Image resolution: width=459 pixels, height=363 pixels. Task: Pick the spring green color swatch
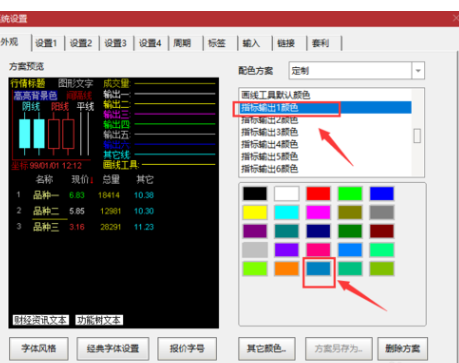[x=382, y=250]
